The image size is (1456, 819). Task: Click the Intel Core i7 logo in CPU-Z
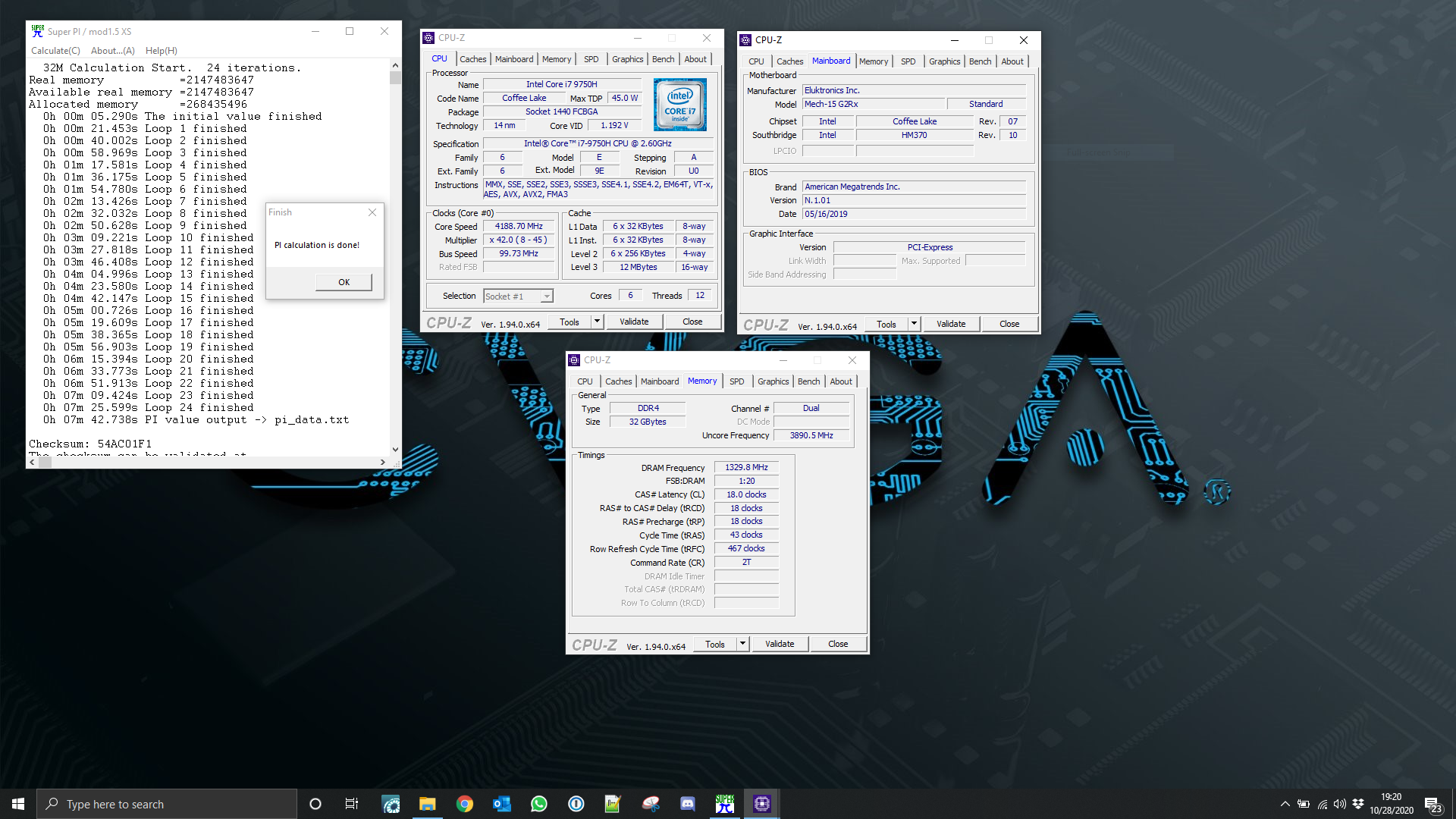680,105
